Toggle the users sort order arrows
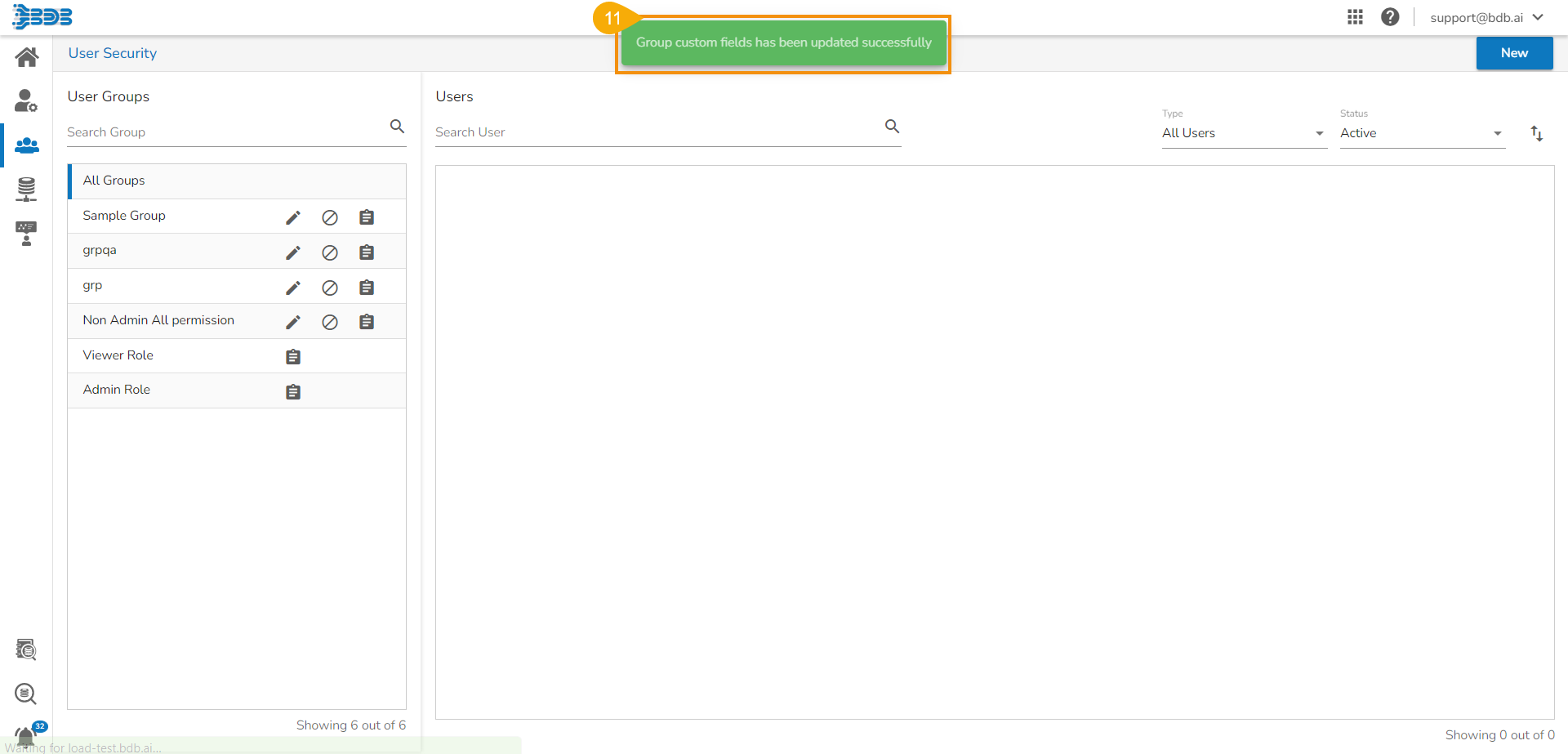This screenshot has width=1568, height=754. click(1536, 133)
